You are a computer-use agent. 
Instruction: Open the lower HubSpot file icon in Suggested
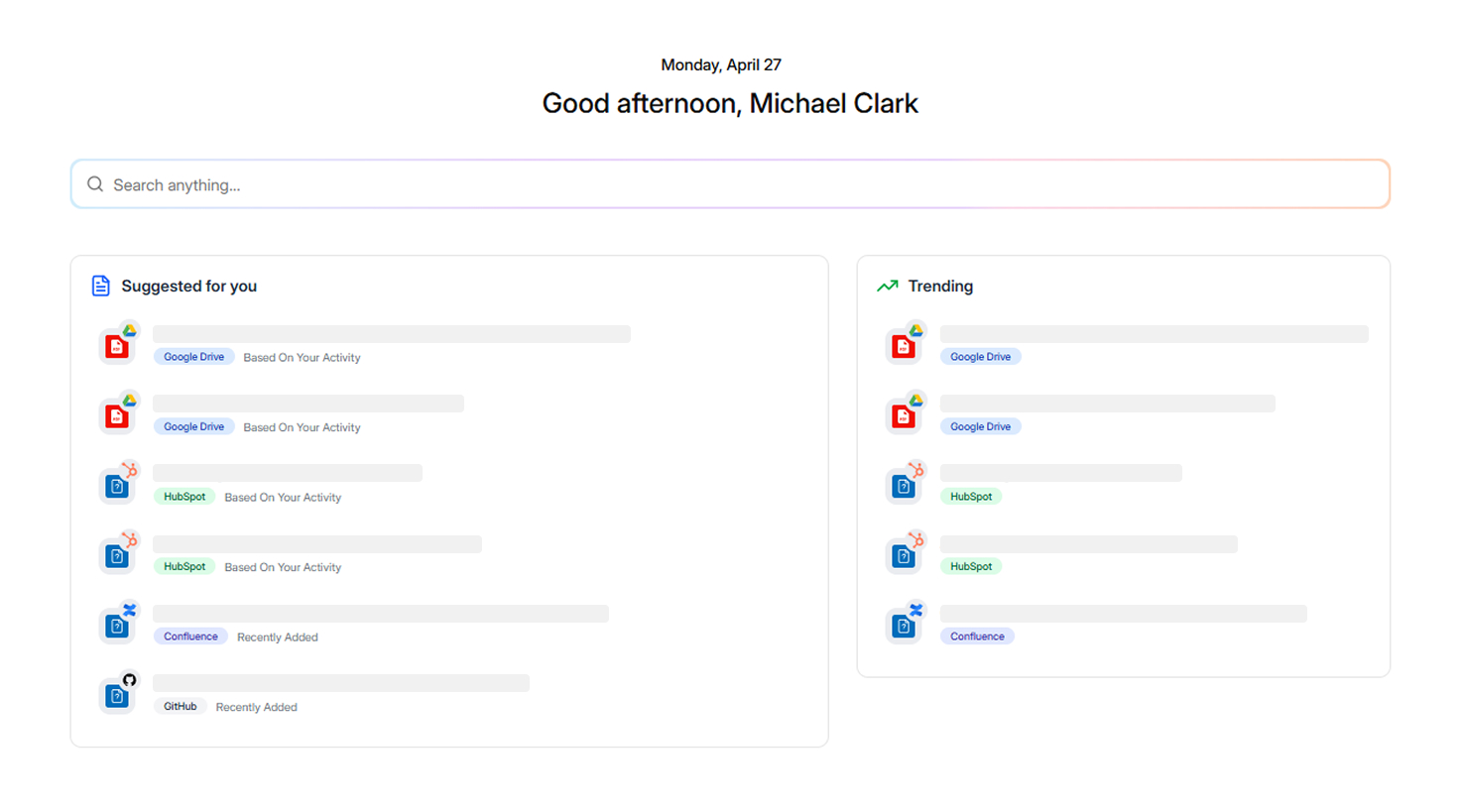(x=117, y=556)
